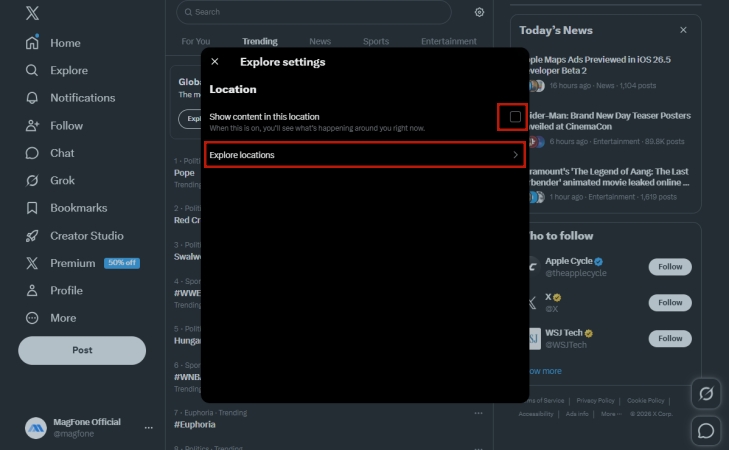Click the 50% off Premium badge

122,263
